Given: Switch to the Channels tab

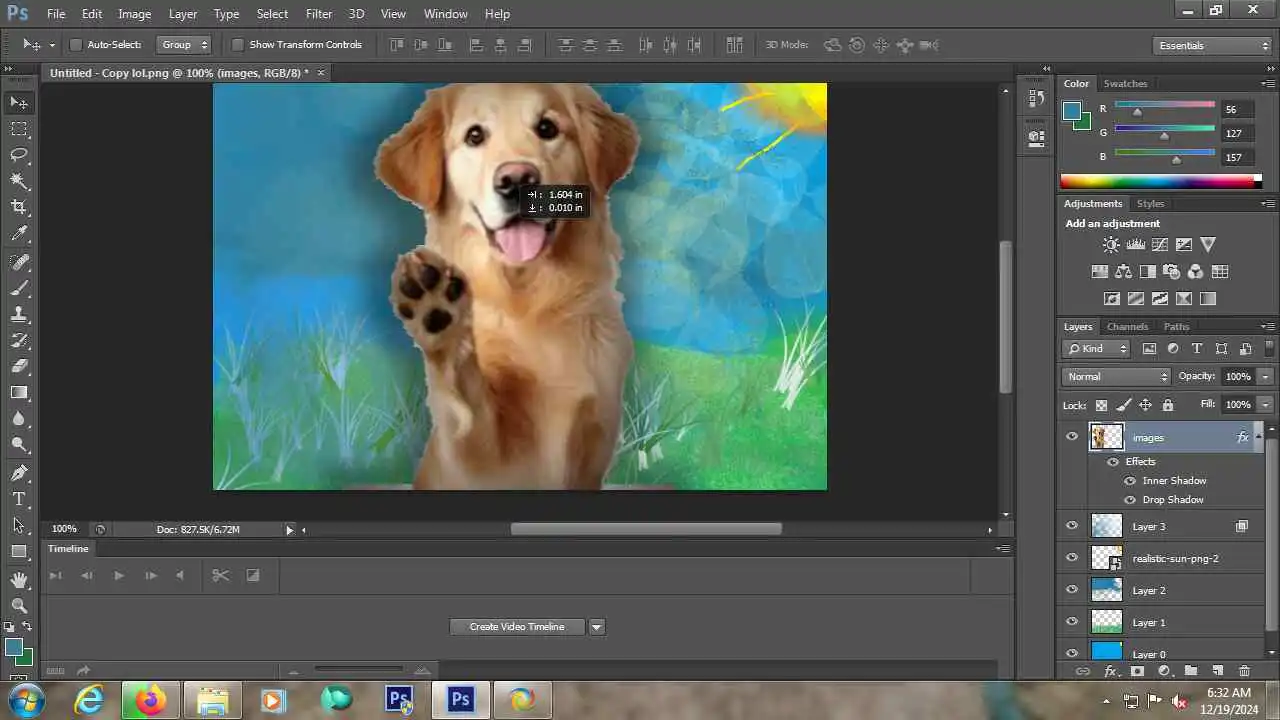Looking at the screenshot, I should [x=1127, y=327].
